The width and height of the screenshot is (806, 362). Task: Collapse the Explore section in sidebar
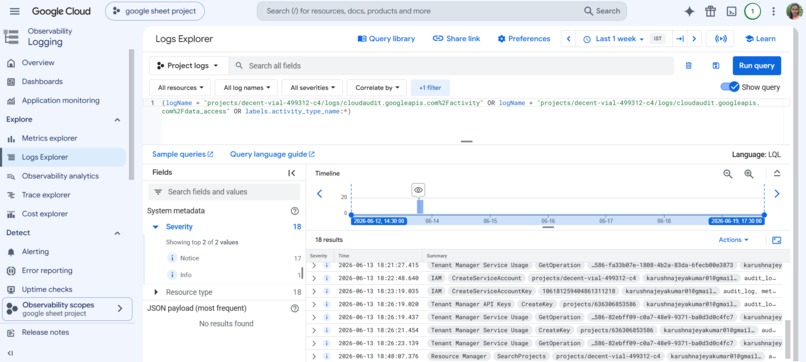pos(117,120)
